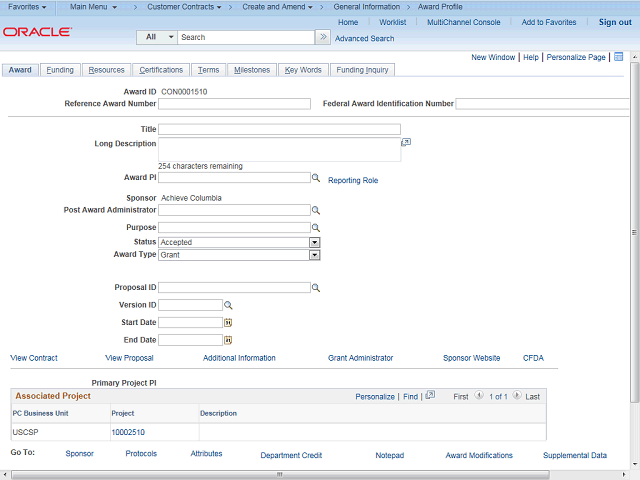
Task: Click the search go arrow button
Action: tap(322, 37)
